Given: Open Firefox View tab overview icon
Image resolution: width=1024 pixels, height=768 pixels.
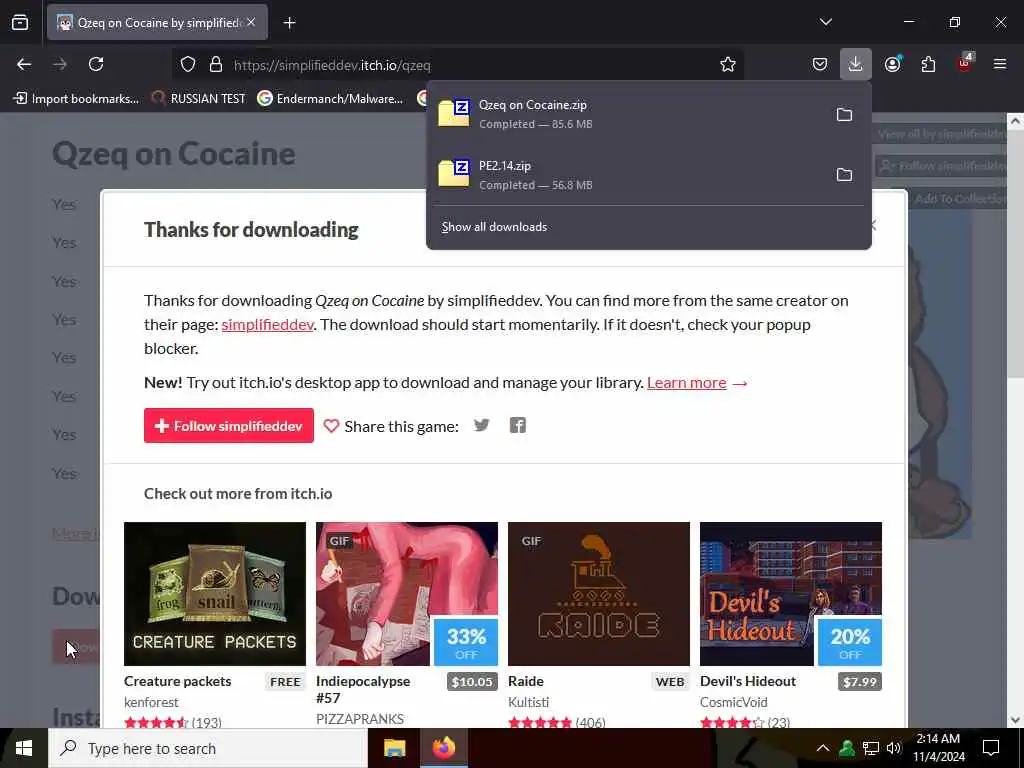Looking at the screenshot, I should click(20, 22).
